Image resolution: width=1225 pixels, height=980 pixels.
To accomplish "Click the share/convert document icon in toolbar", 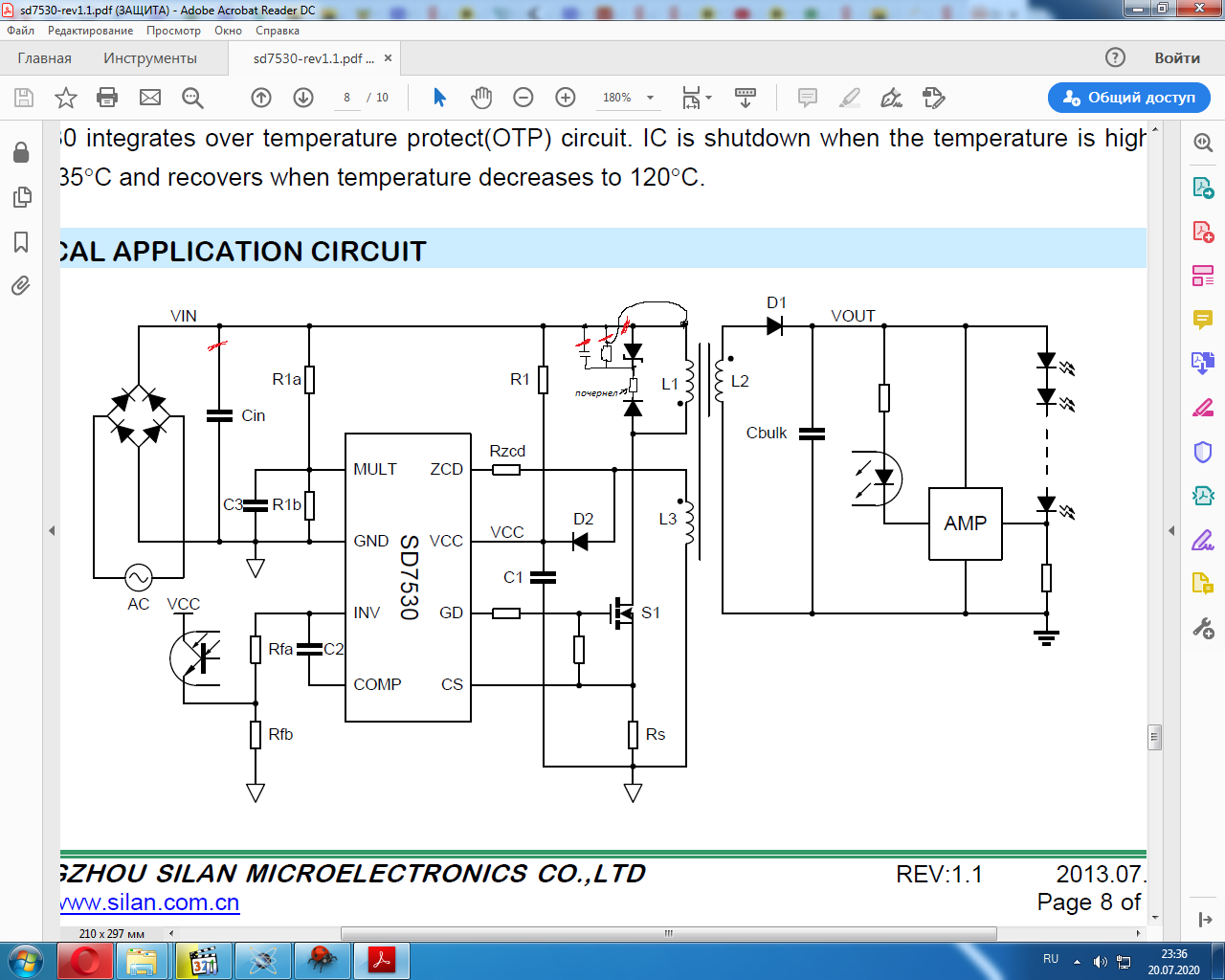I will [934, 98].
